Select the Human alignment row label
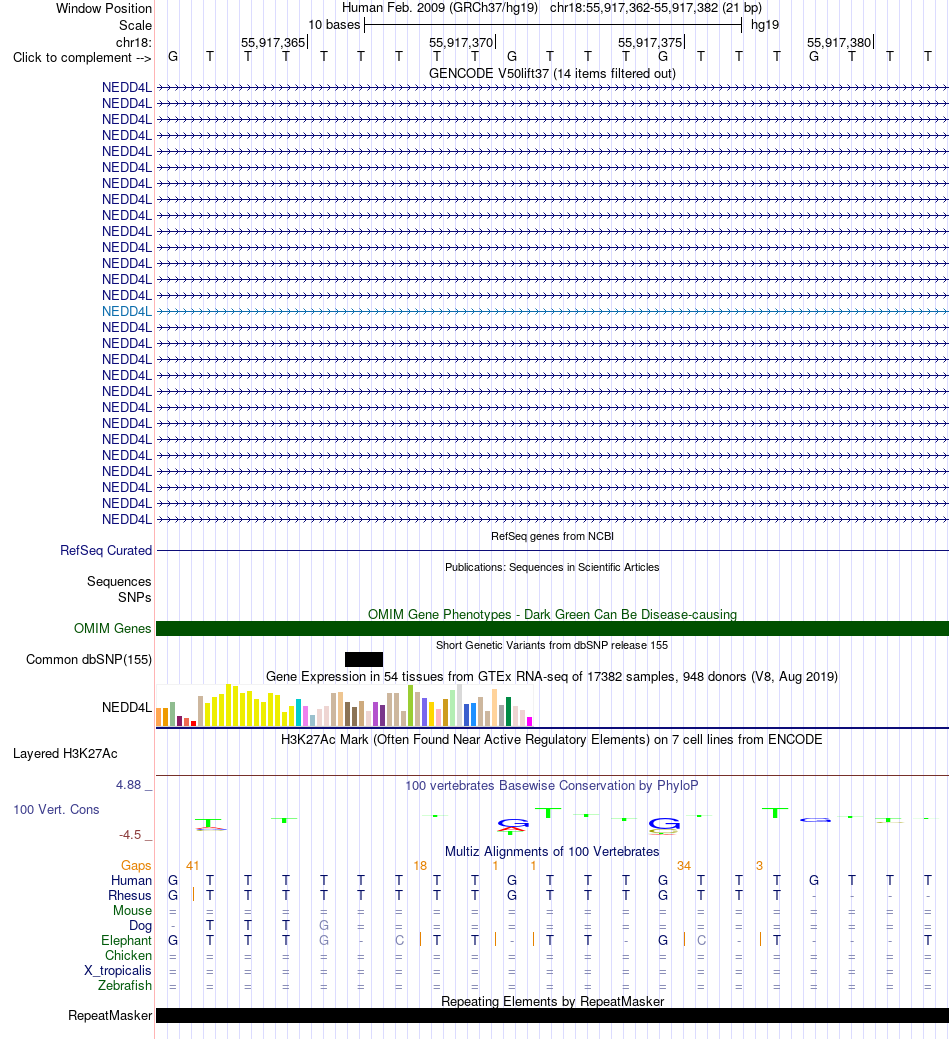This screenshot has width=950, height=1039. point(131,881)
